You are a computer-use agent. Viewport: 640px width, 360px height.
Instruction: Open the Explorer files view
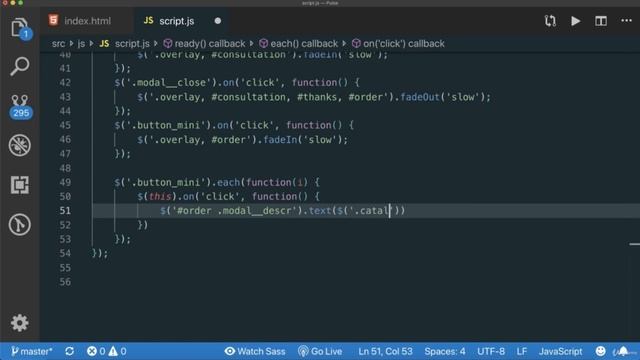click(20, 28)
